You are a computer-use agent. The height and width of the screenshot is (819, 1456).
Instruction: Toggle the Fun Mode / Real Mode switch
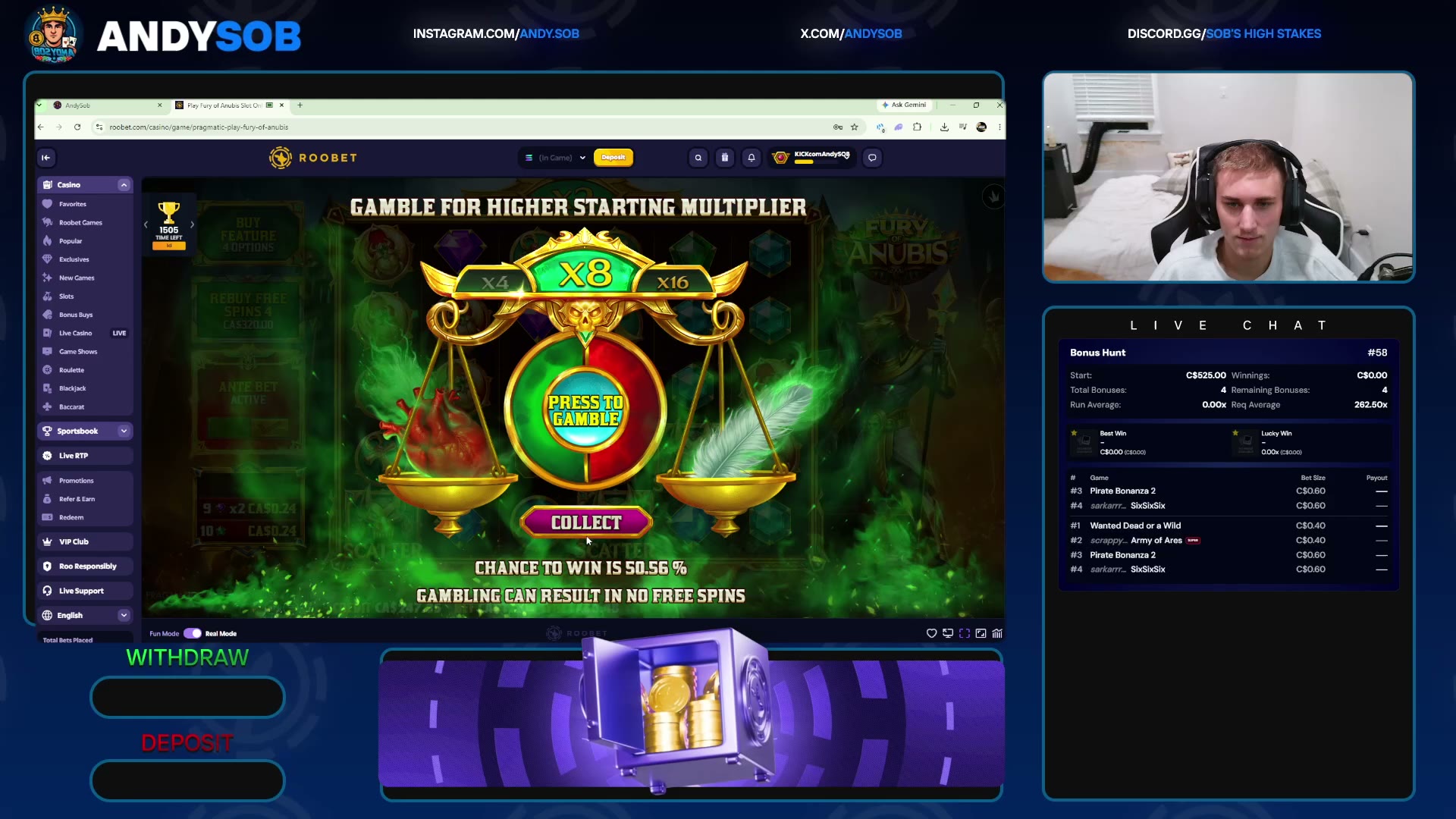193,634
